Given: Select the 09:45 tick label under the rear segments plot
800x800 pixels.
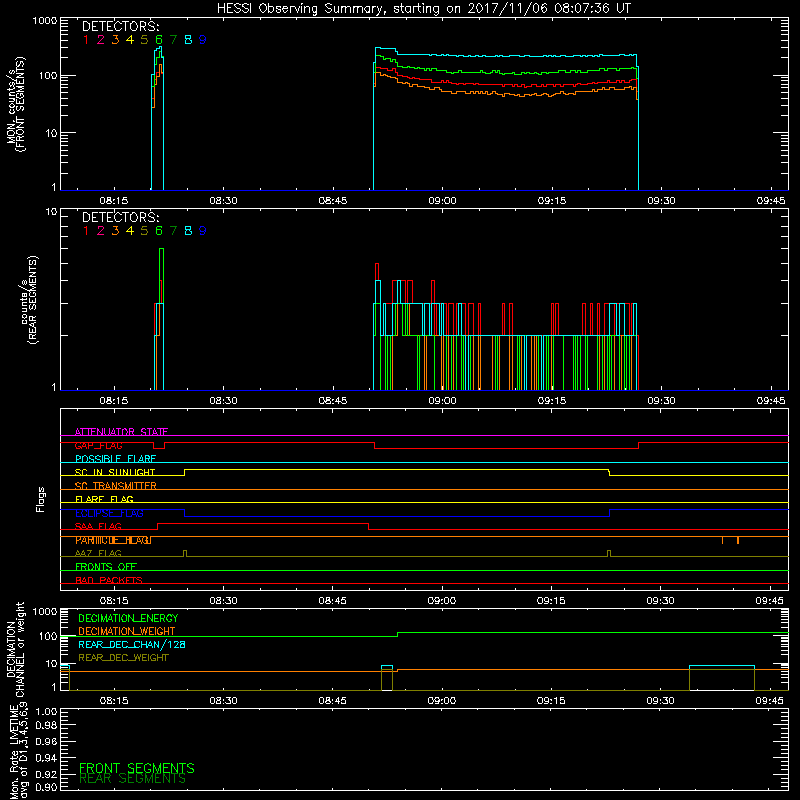Looking at the screenshot, I should coord(771,401).
